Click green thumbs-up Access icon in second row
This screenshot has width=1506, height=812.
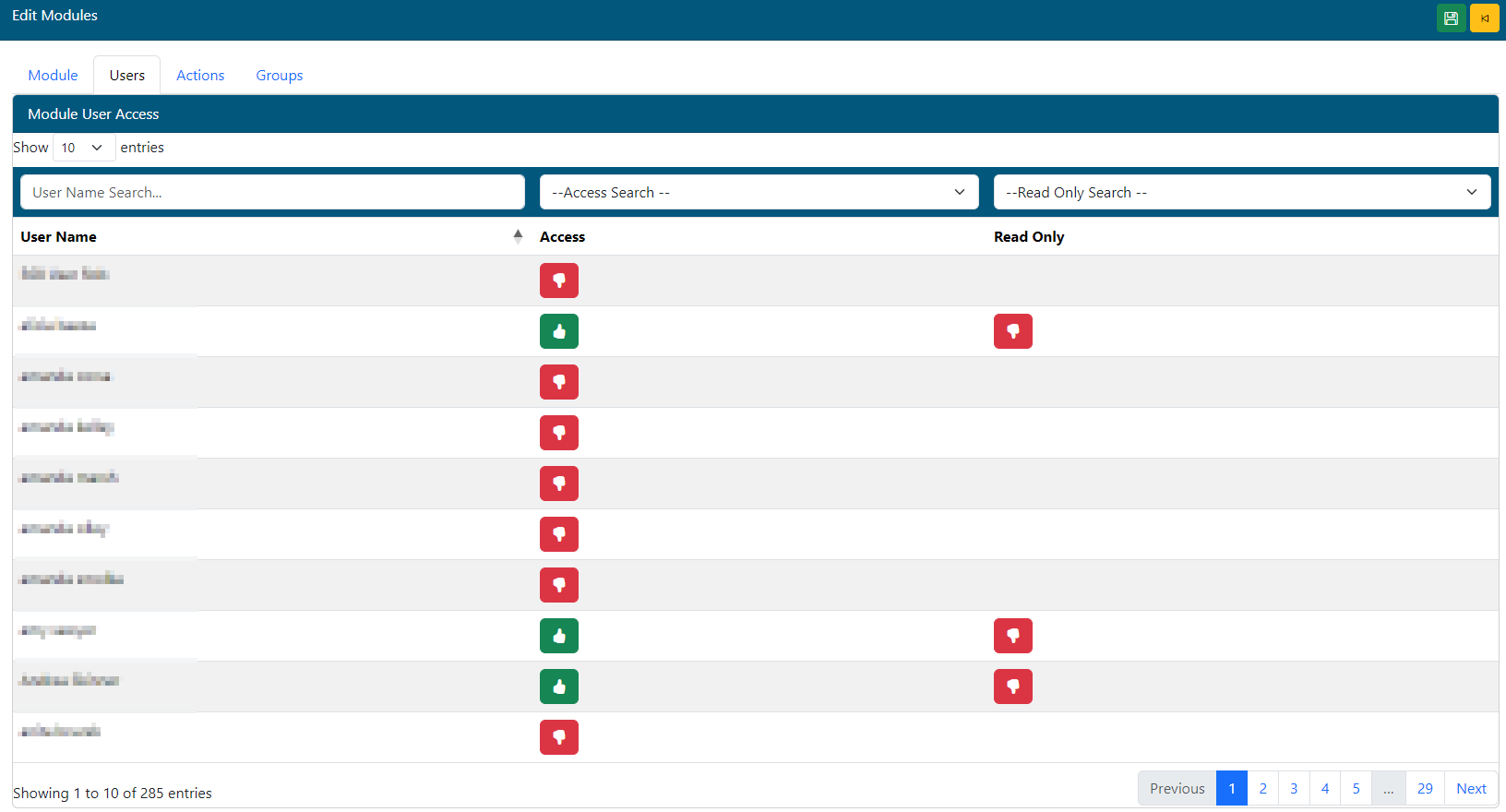click(559, 331)
